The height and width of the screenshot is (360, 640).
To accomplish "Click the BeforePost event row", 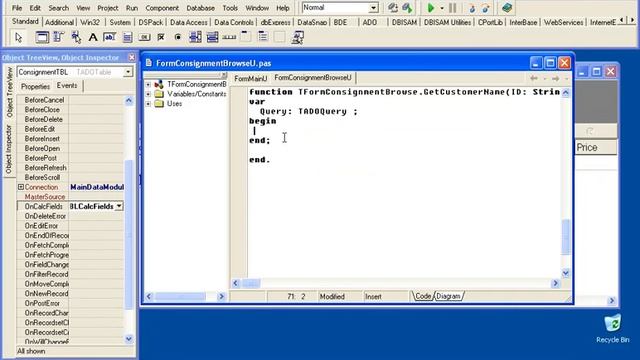I will coord(70,158).
